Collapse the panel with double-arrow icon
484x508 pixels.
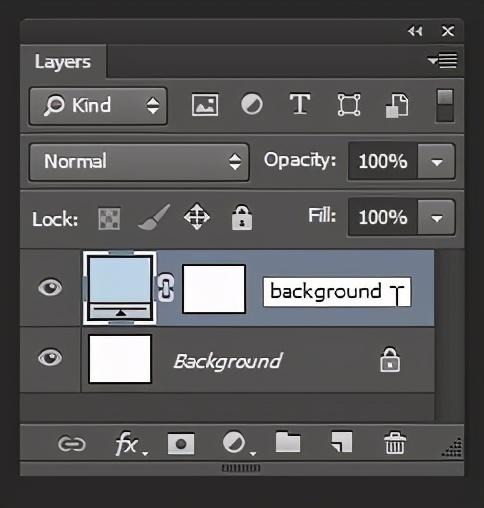tap(415, 31)
